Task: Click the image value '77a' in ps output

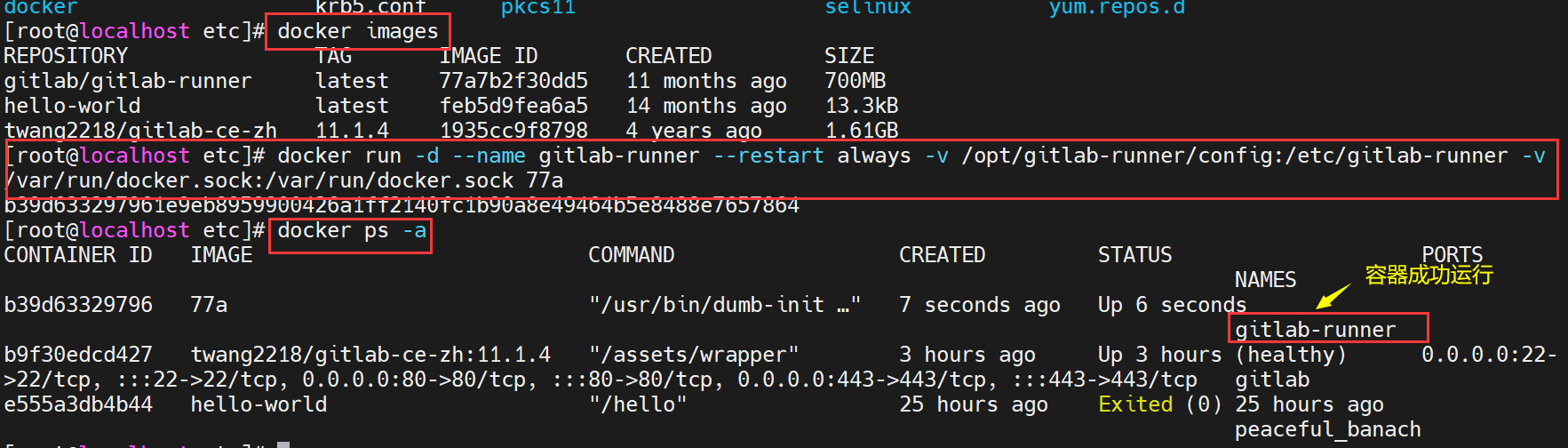Action: (x=209, y=305)
